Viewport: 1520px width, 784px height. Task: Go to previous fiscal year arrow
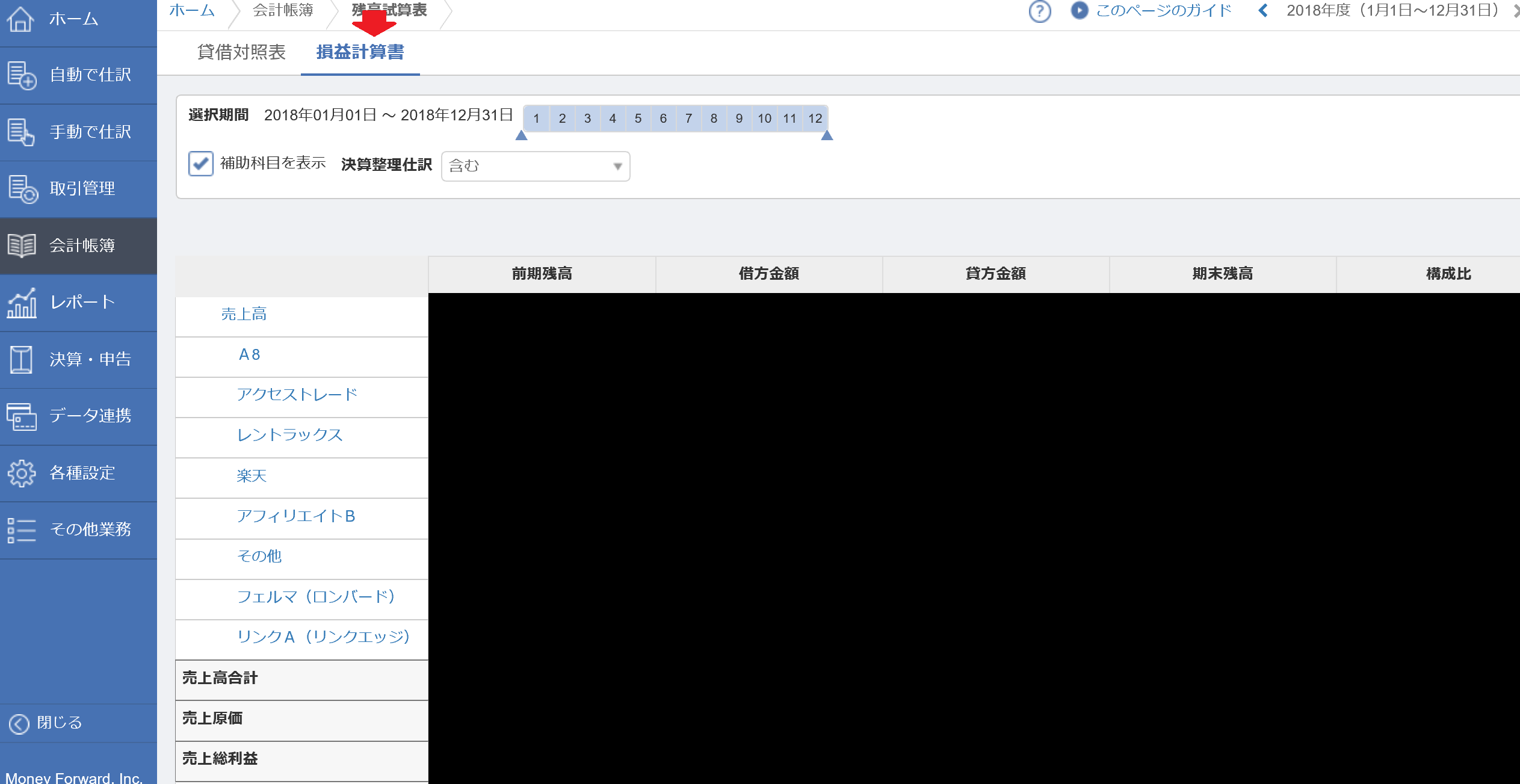click(1264, 11)
